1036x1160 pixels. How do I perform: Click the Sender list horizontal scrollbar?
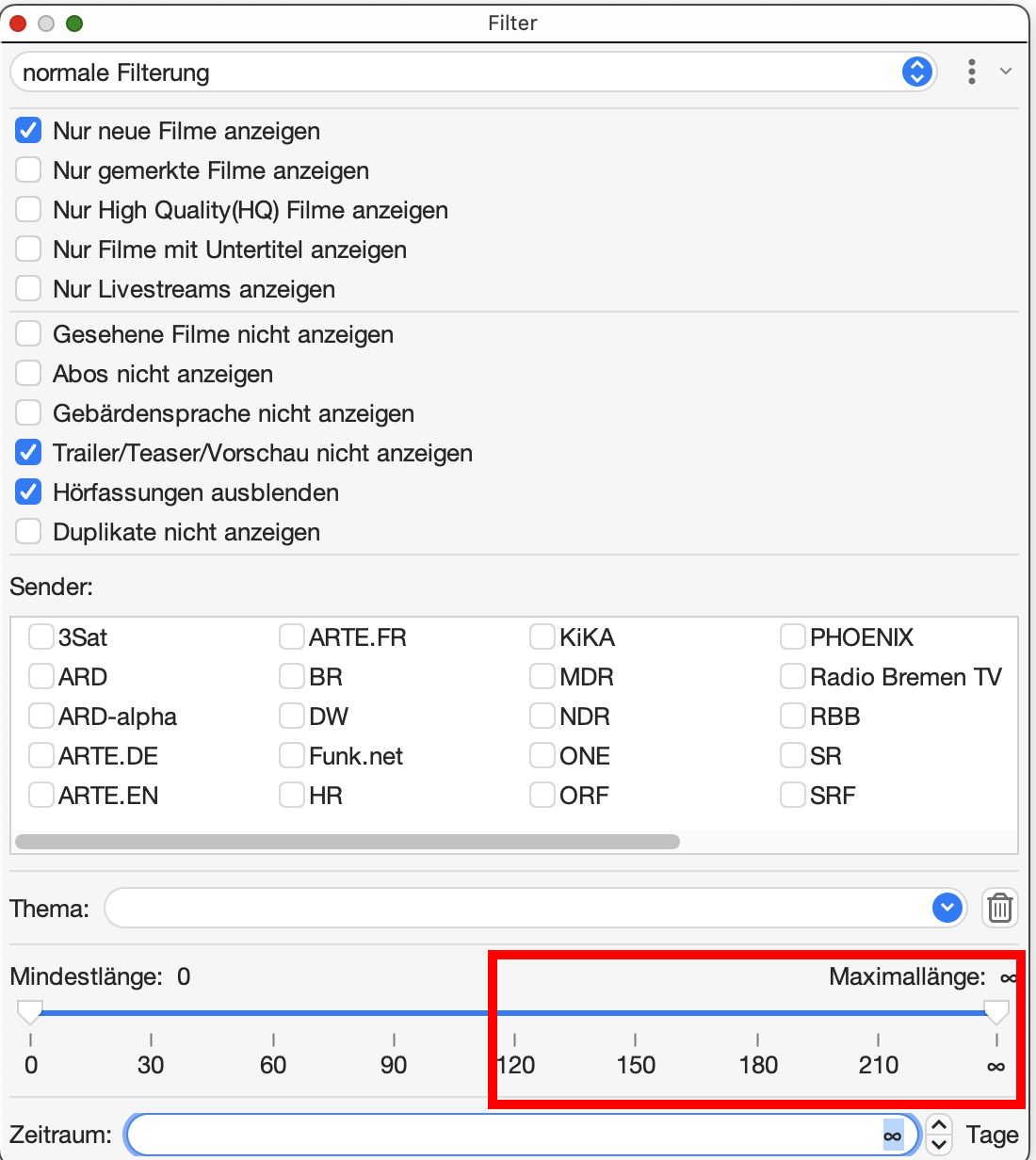347,842
